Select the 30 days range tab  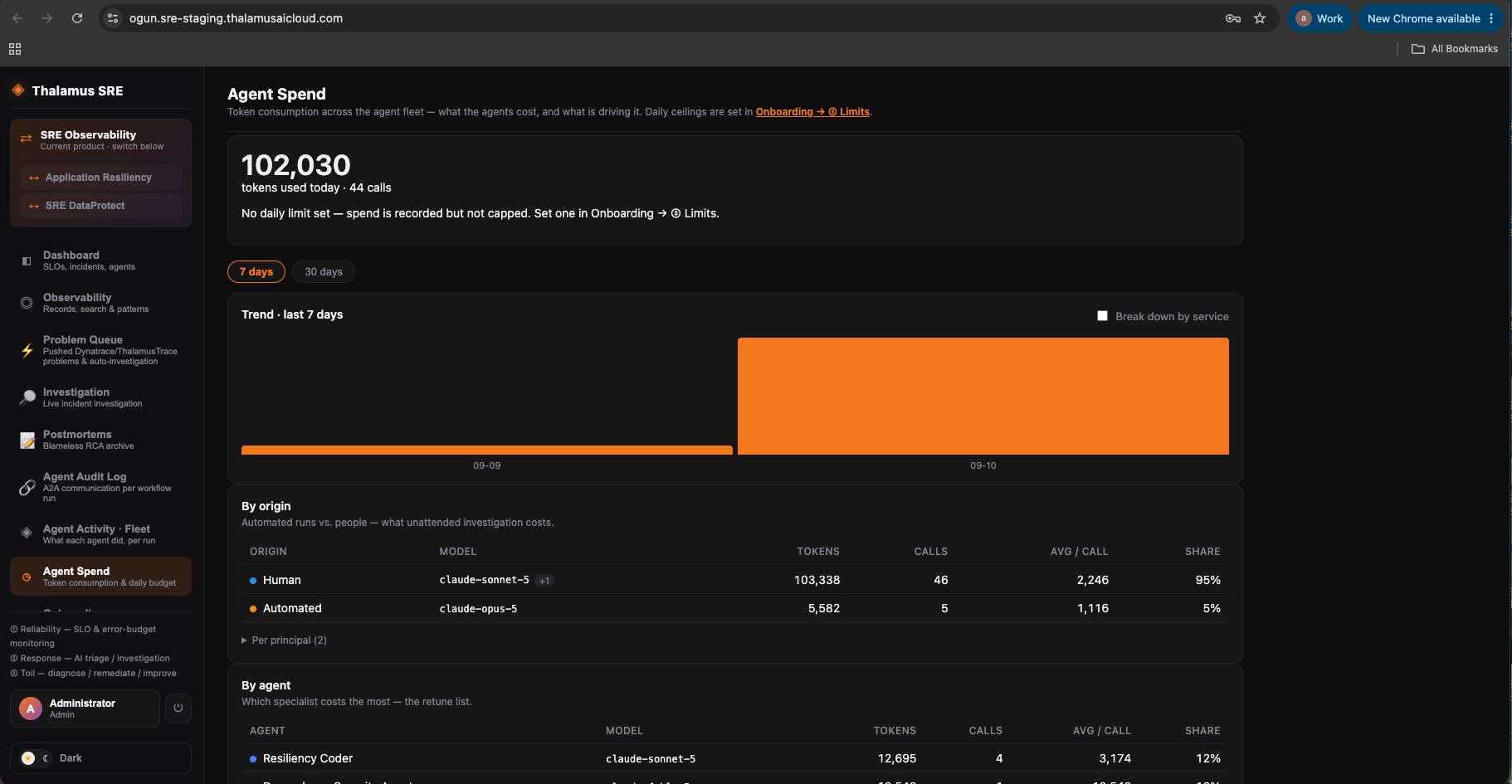pyautogui.click(x=324, y=272)
